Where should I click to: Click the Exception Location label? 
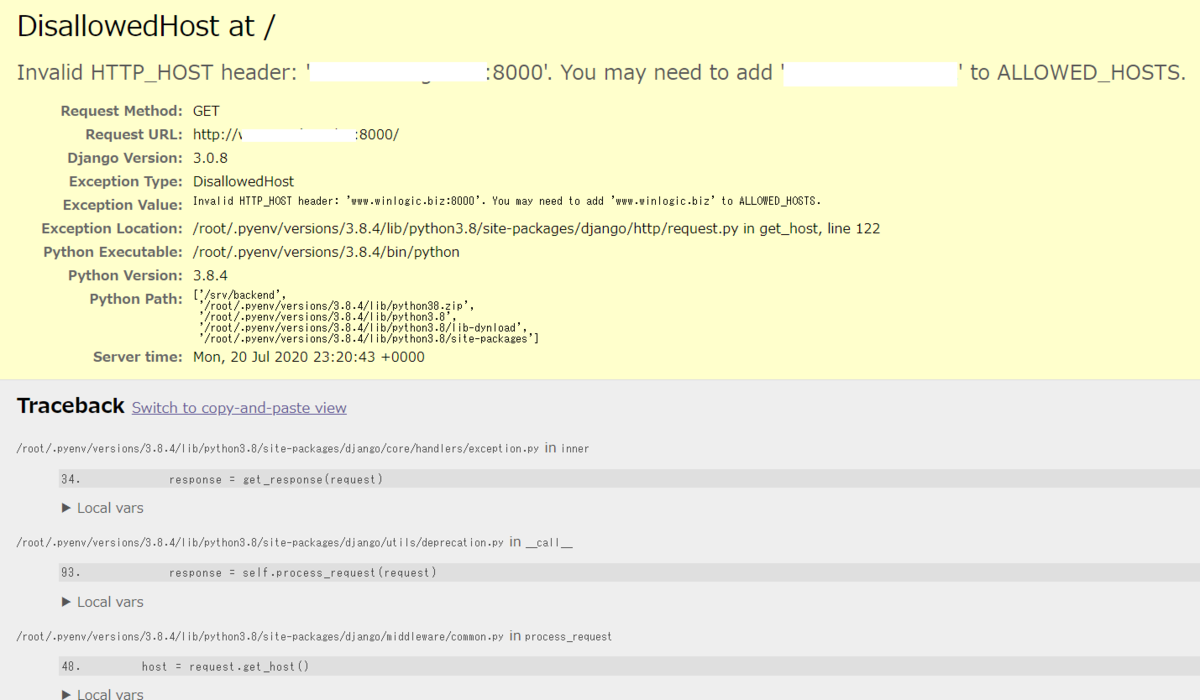pos(112,228)
